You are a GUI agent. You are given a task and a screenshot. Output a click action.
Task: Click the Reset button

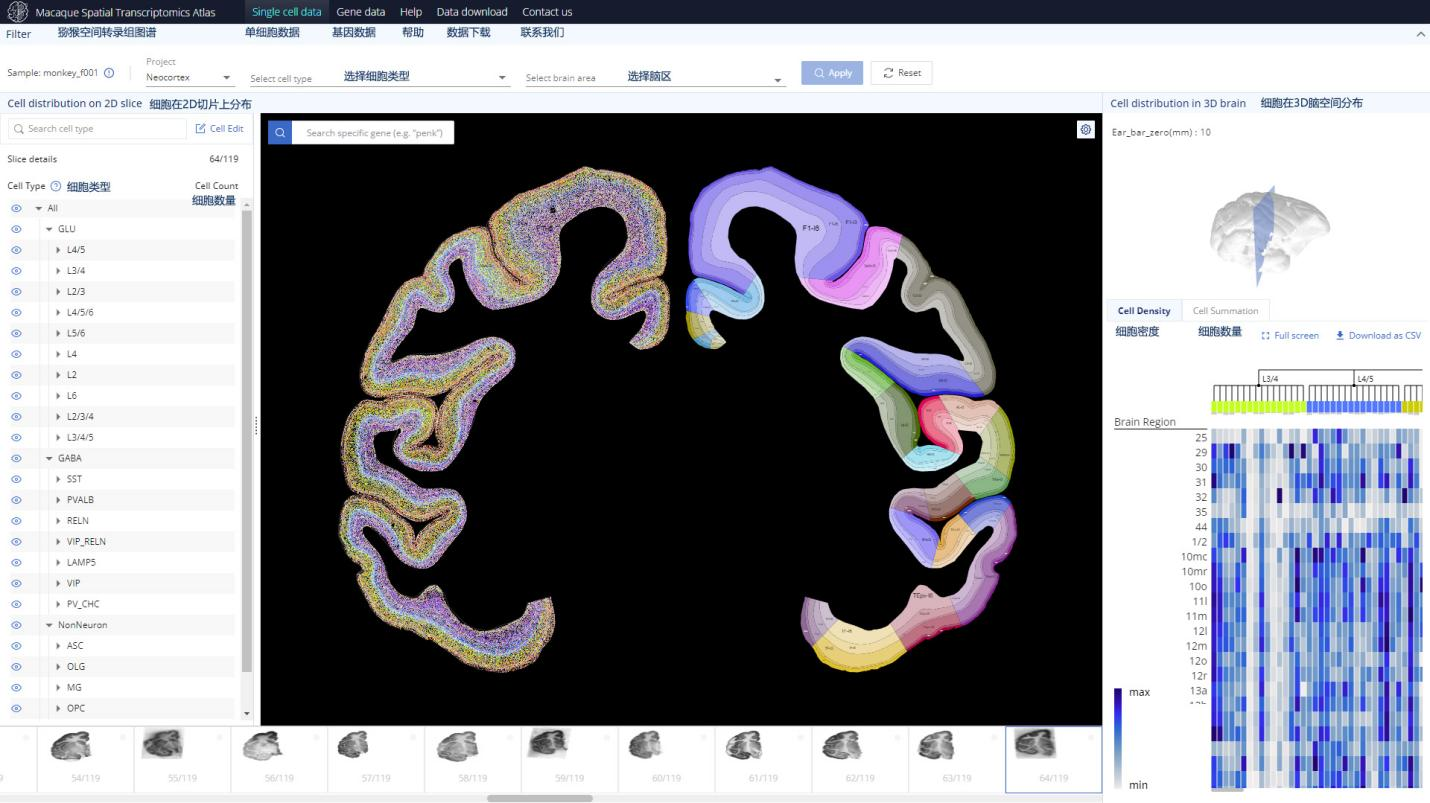[x=901, y=73]
